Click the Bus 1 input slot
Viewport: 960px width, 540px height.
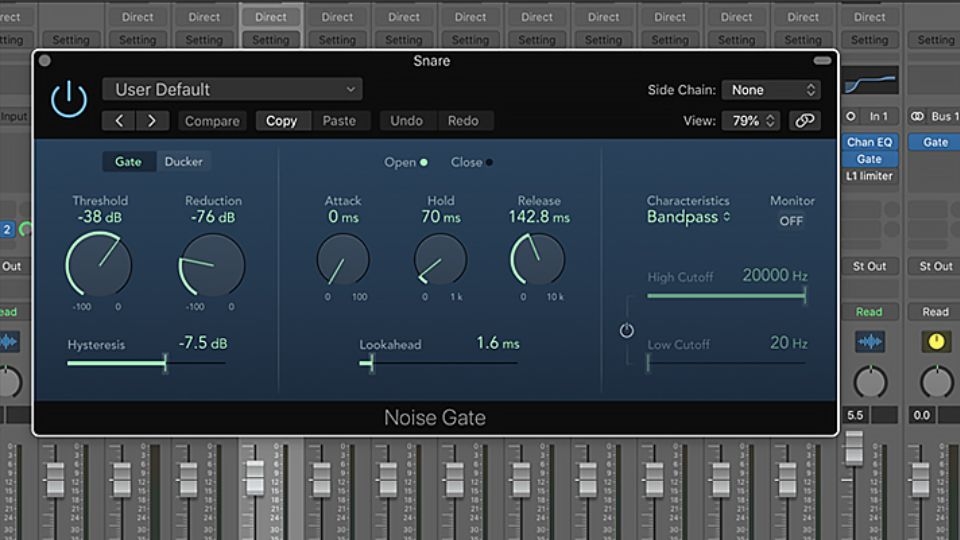click(943, 116)
